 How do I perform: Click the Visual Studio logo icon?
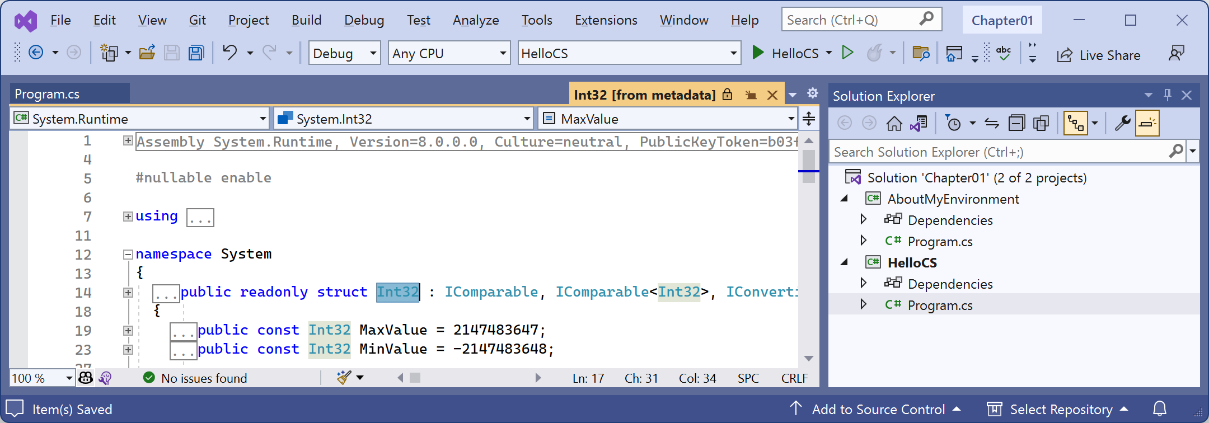tap(26, 20)
